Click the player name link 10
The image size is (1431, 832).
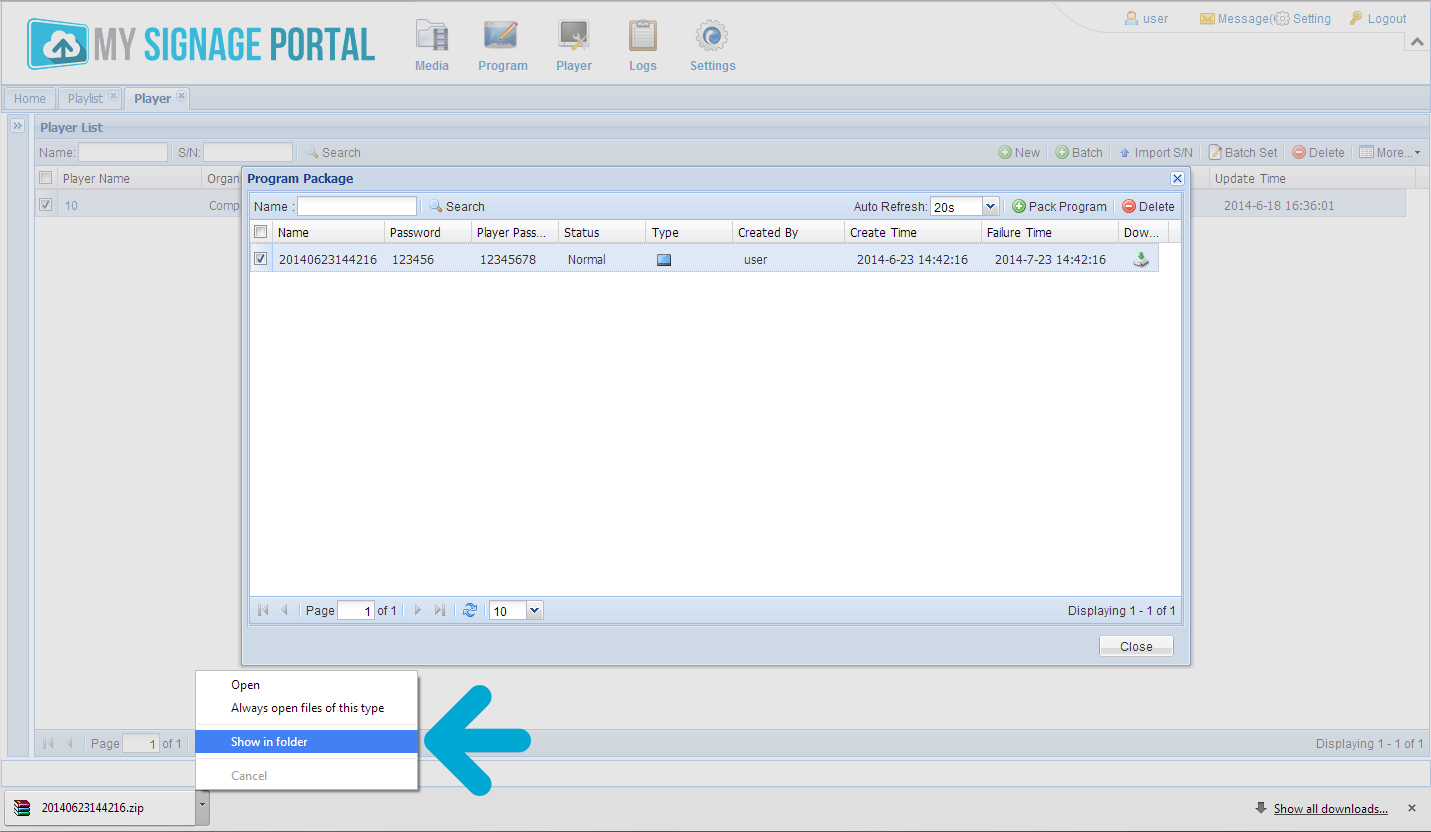71,205
